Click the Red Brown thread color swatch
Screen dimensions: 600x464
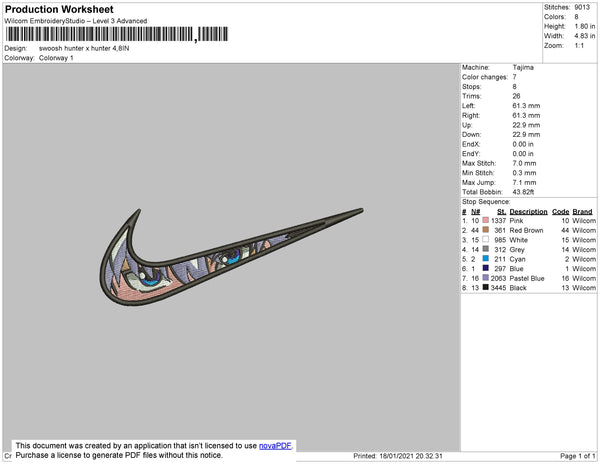click(486, 230)
